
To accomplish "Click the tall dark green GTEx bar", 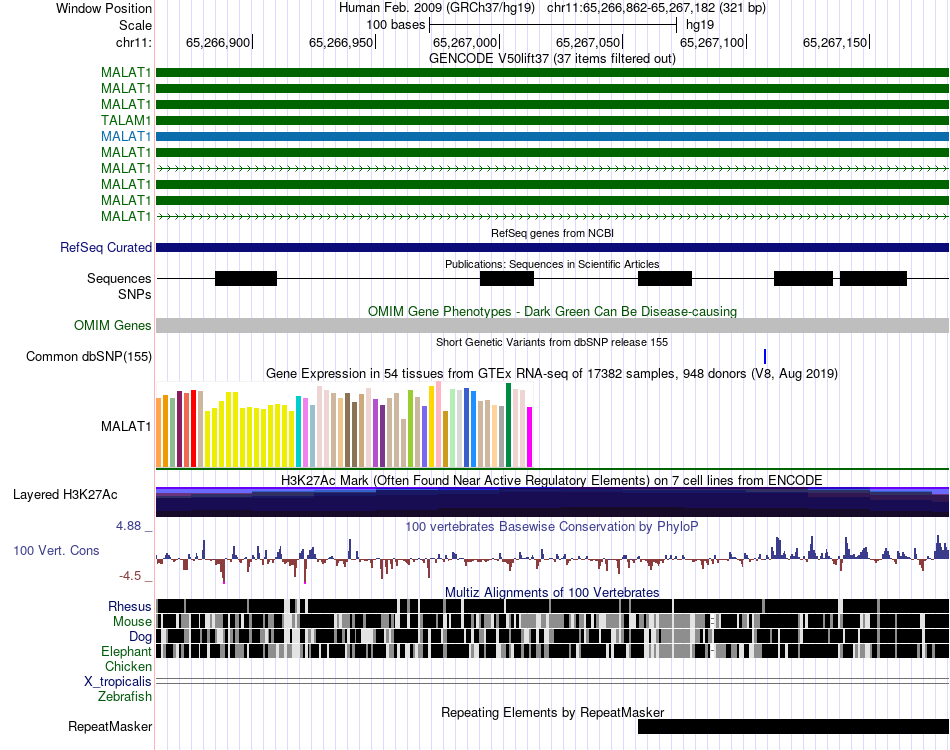I will (x=509, y=425).
